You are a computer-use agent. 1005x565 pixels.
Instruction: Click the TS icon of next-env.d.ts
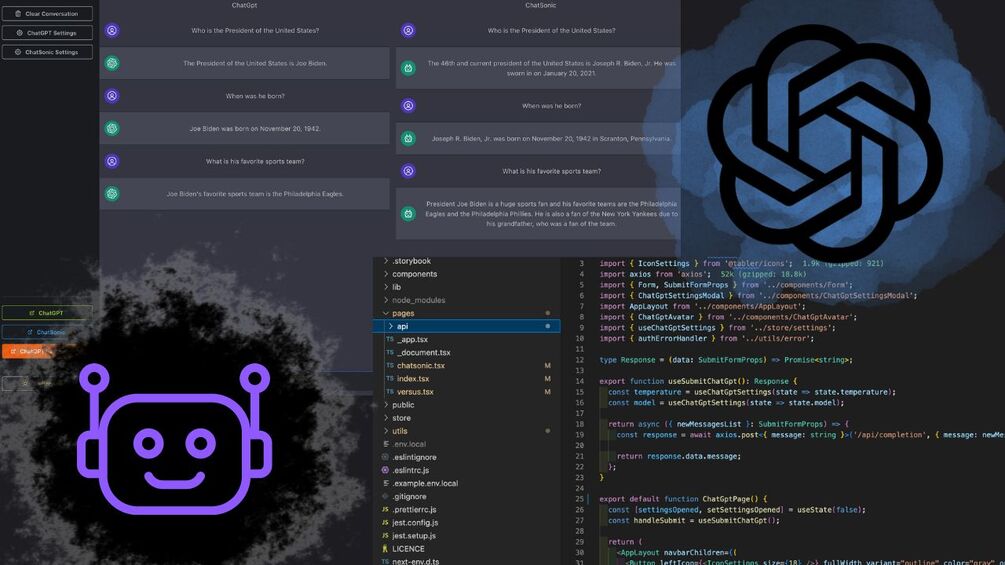tap(385, 561)
